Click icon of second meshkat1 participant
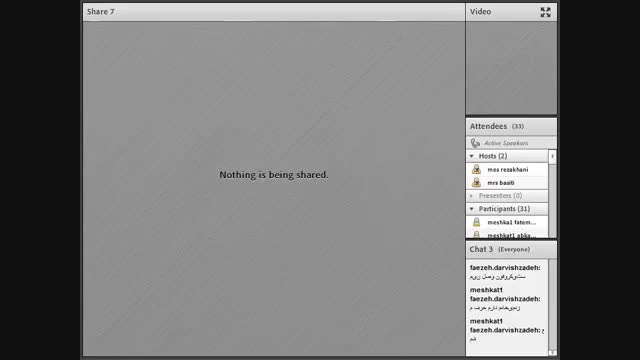The height and width of the screenshot is (360, 640). (476, 235)
